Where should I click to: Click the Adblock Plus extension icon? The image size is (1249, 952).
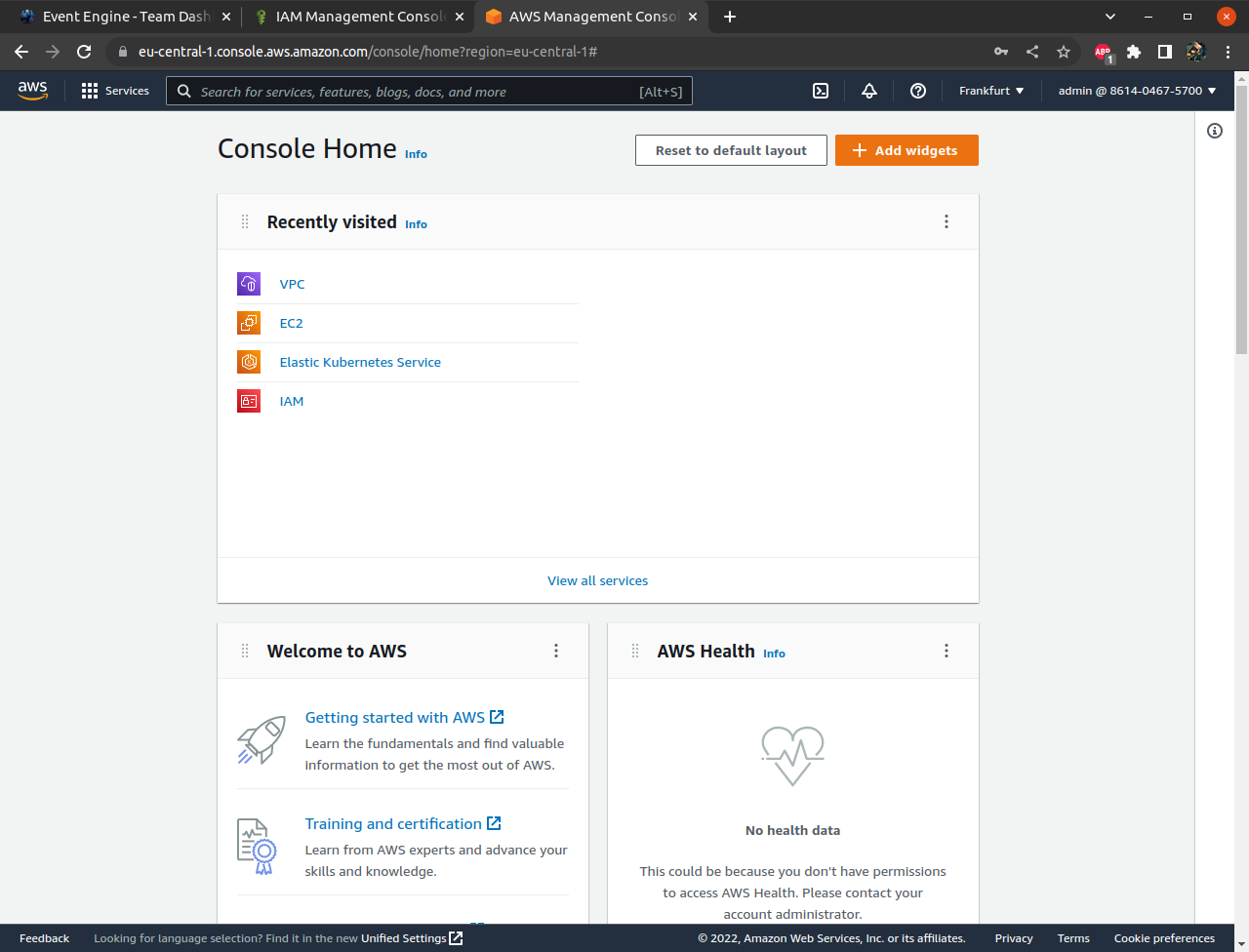(x=1103, y=53)
